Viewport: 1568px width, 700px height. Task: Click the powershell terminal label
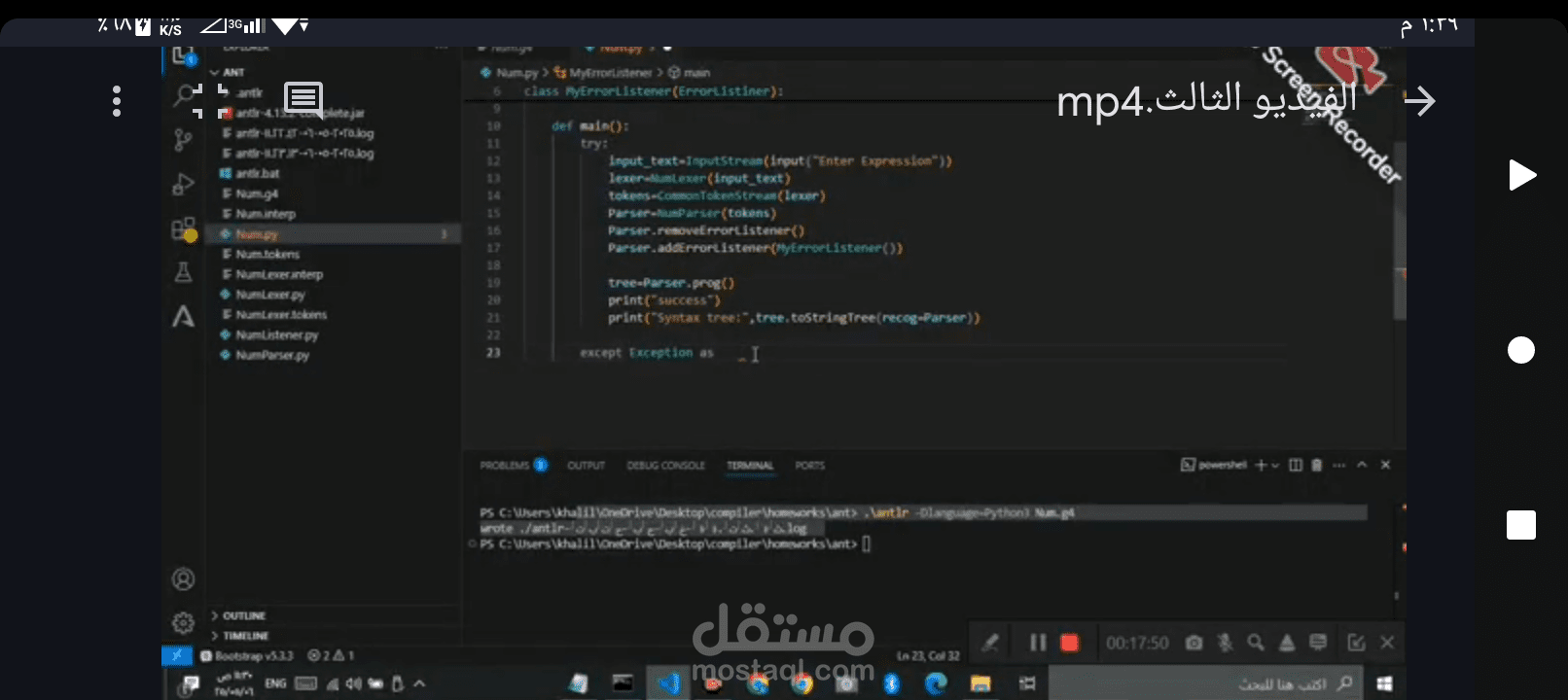coord(1214,466)
